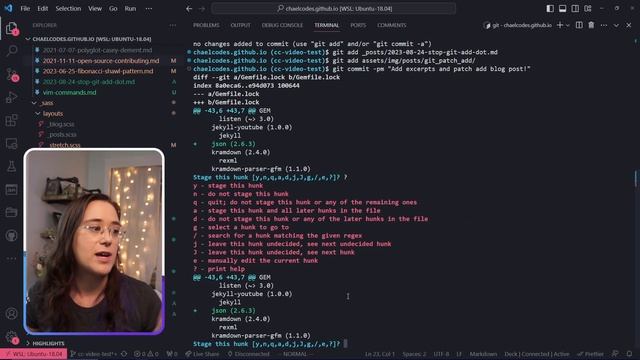The image size is (640, 360).
Task: Open the Go menu
Action: pyautogui.click(x=113, y=8)
